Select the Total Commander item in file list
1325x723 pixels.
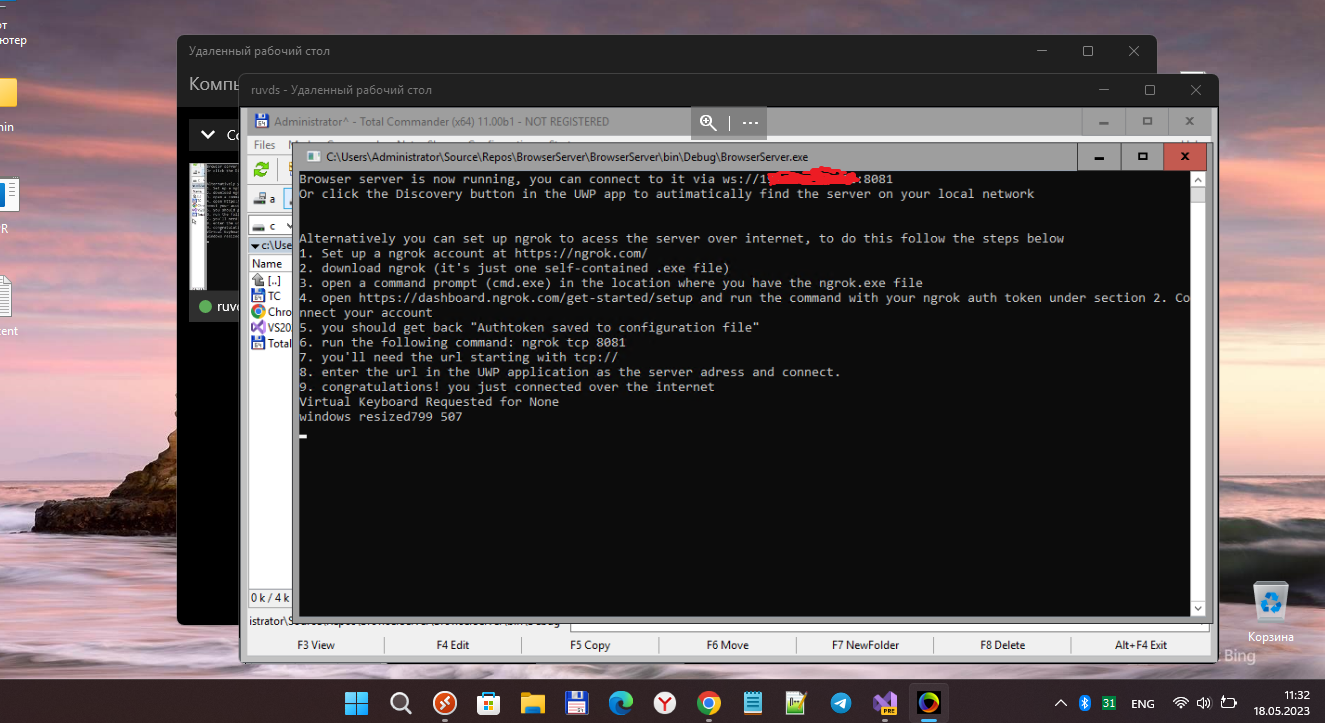[272, 343]
